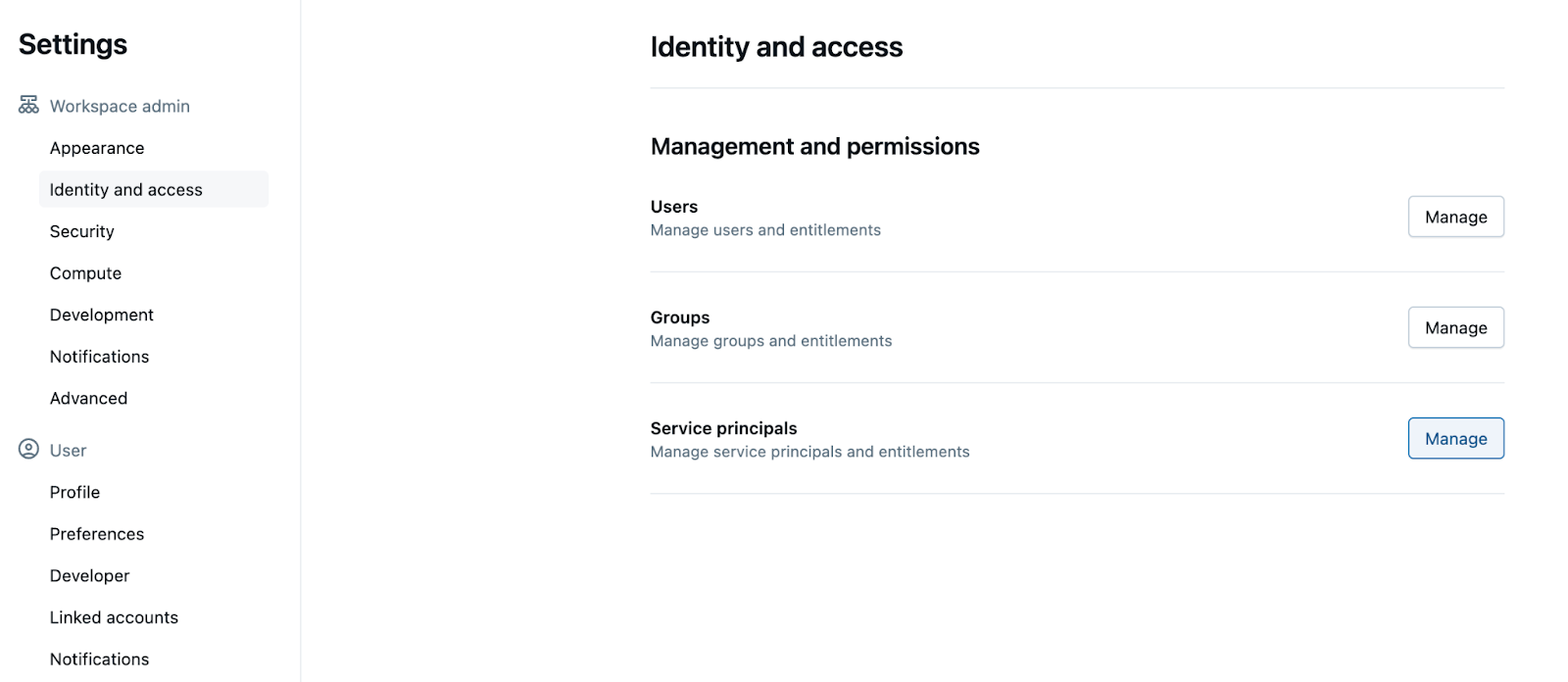The width and height of the screenshot is (1568, 682).
Task: Open Appearance settings
Action: click(97, 148)
